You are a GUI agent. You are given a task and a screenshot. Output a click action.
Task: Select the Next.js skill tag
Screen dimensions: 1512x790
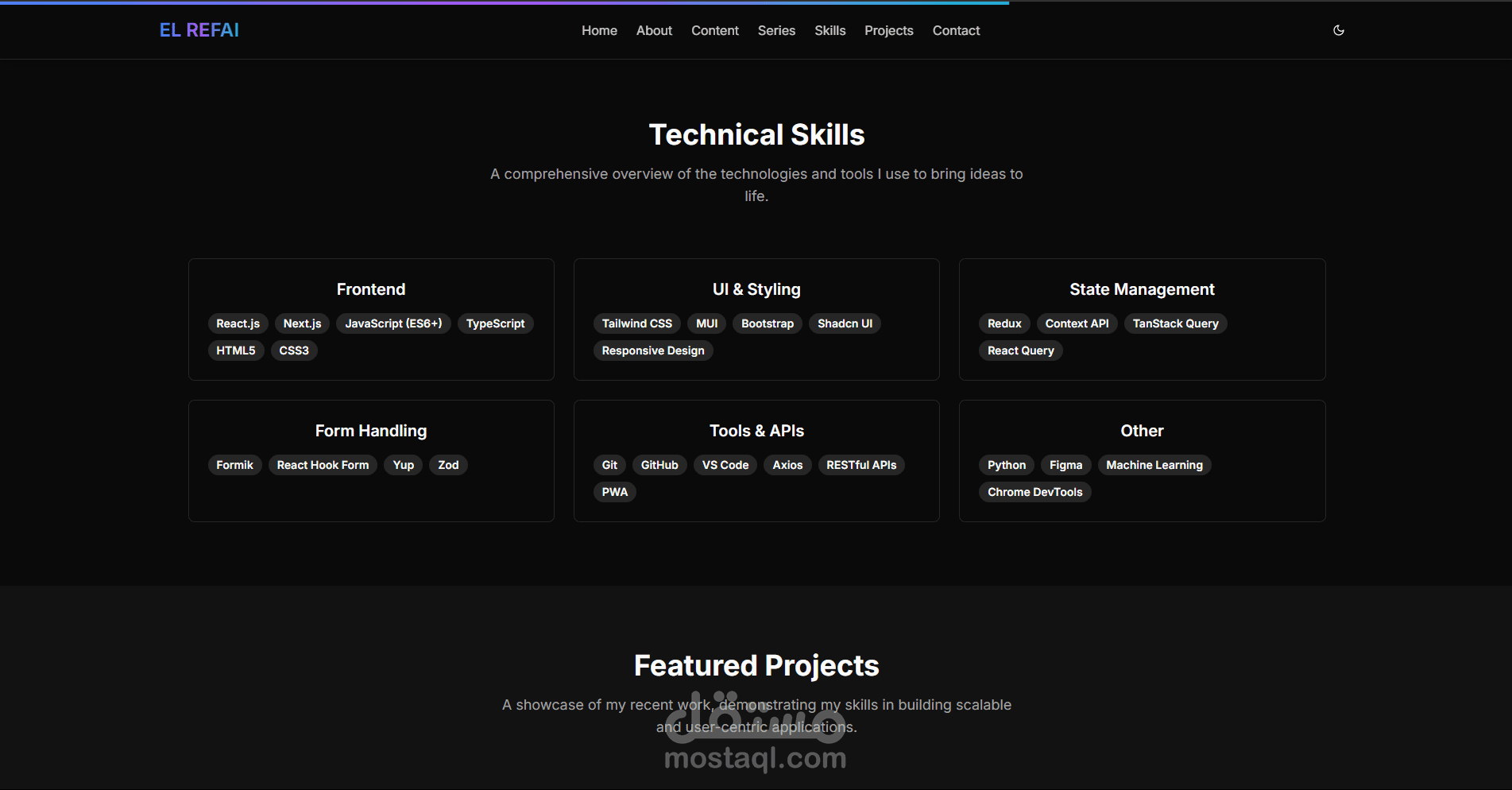[302, 323]
